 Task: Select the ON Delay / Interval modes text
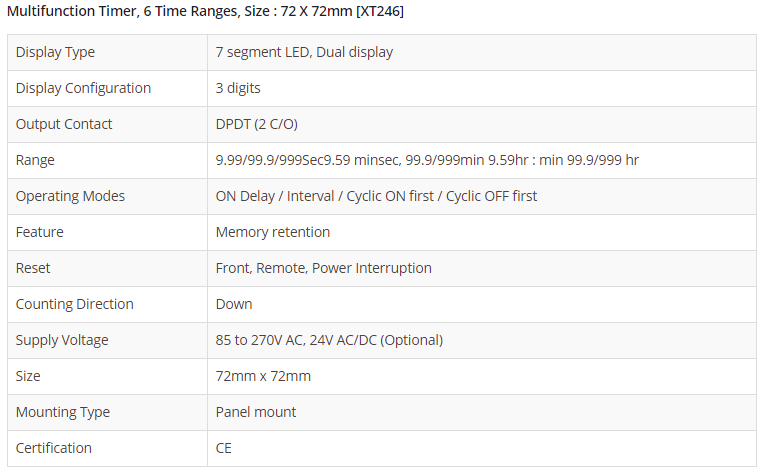pos(376,196)
